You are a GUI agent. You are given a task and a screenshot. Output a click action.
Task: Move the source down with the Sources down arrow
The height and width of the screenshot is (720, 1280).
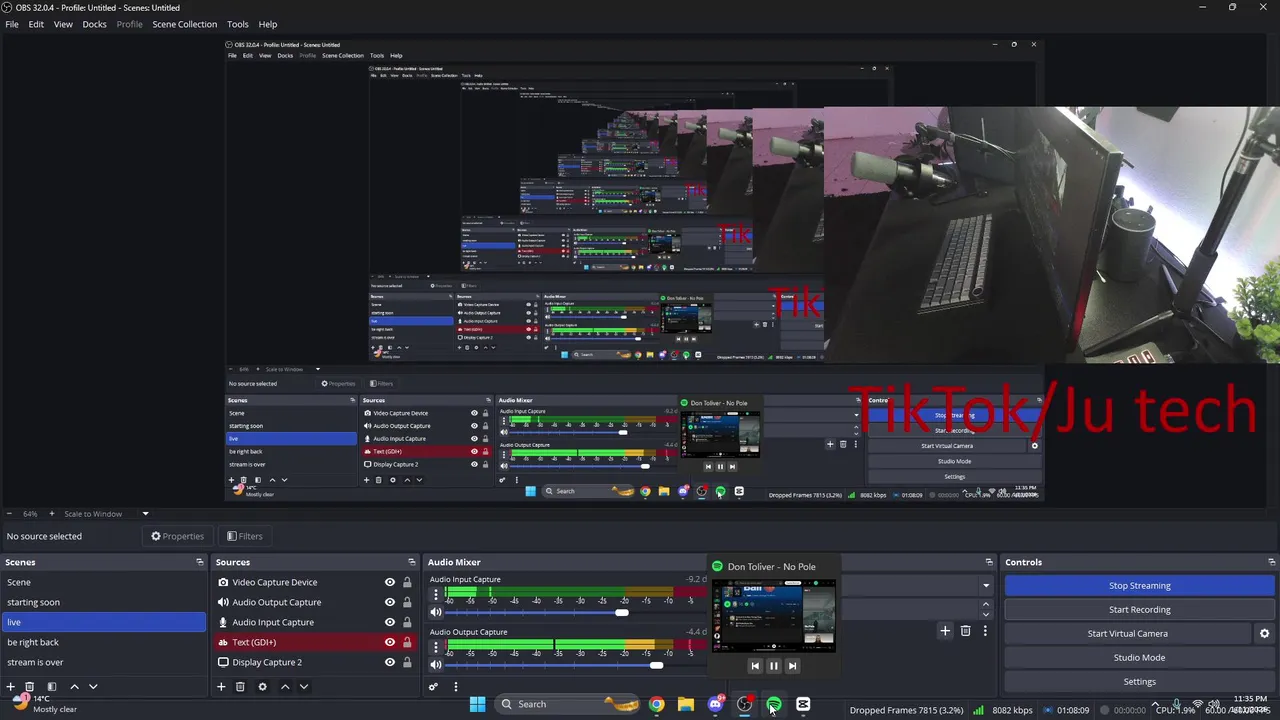point(304,687)
